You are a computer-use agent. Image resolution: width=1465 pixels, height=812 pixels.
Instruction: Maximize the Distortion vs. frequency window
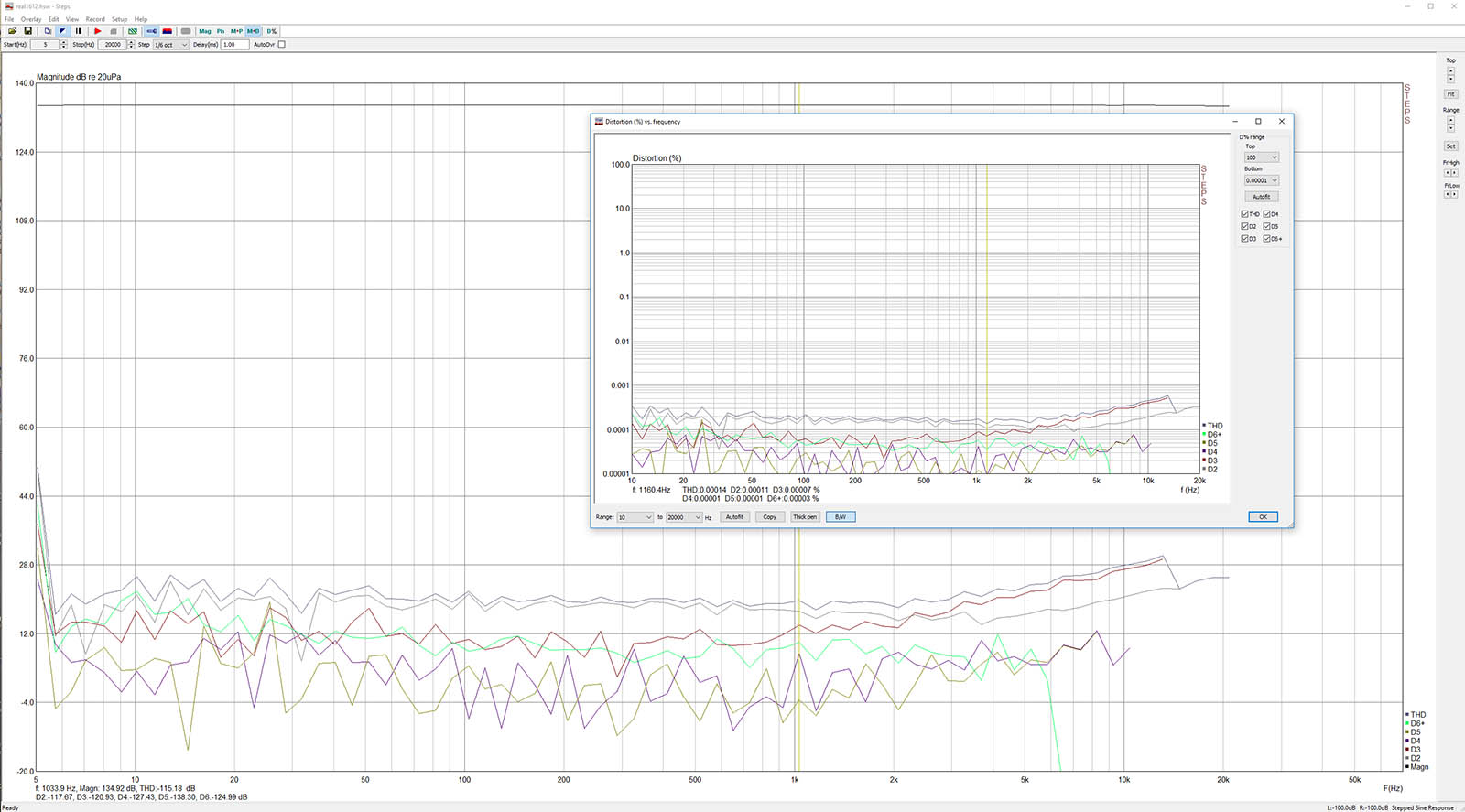point(1258,121)
